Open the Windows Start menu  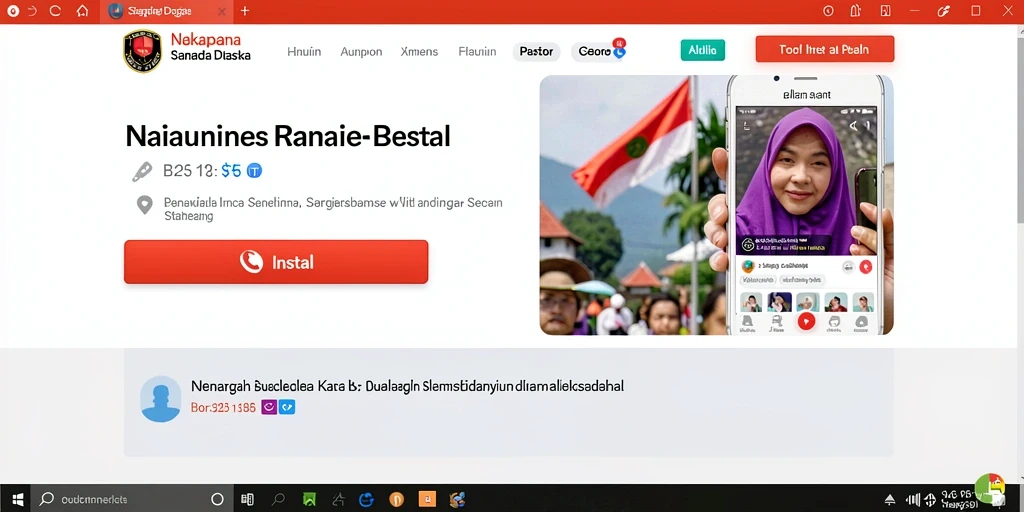[x=18, y=500]
